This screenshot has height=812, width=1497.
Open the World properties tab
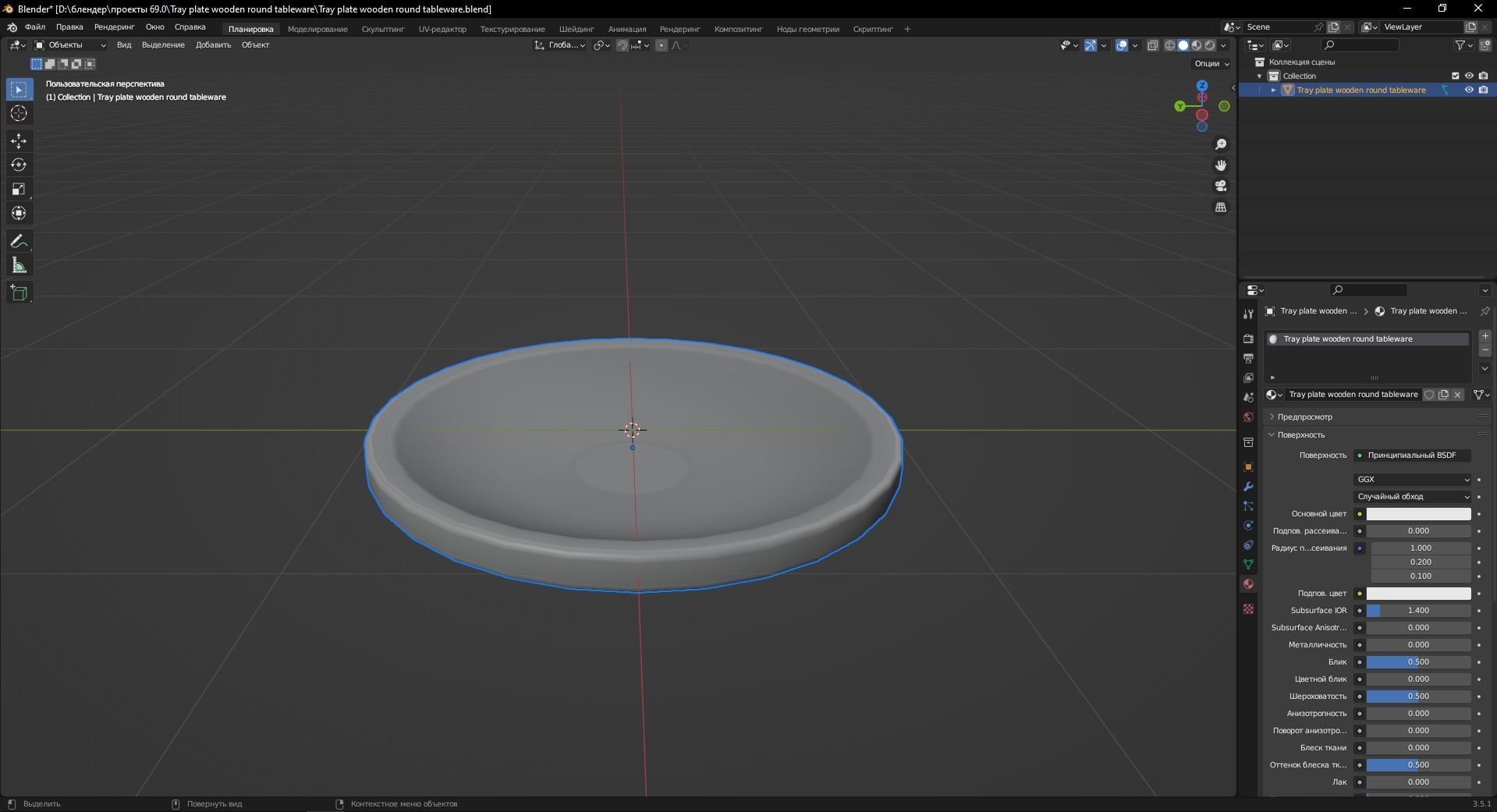pos(1248,417)
